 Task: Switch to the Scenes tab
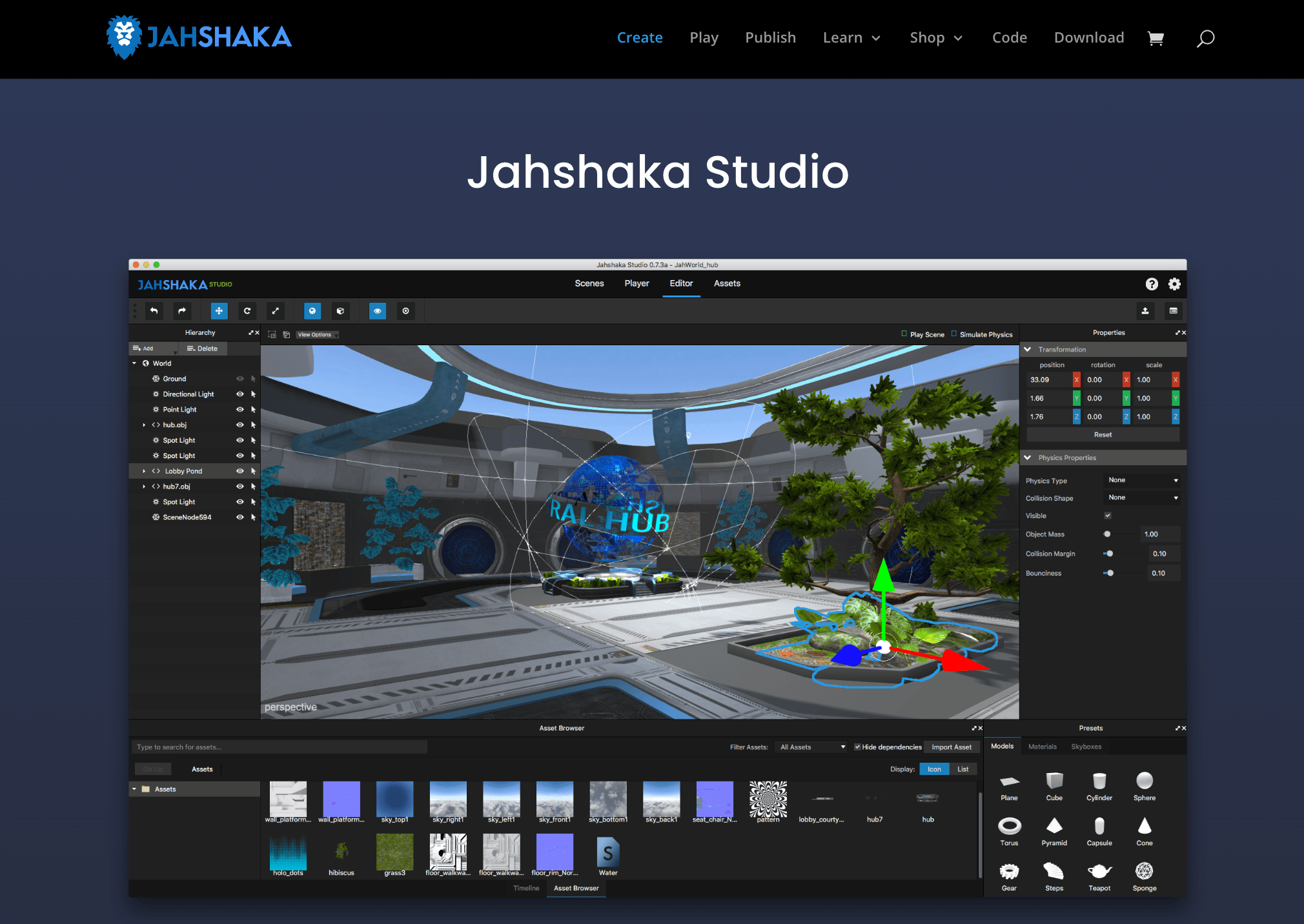pyautogui.click(x=589, y=283)
